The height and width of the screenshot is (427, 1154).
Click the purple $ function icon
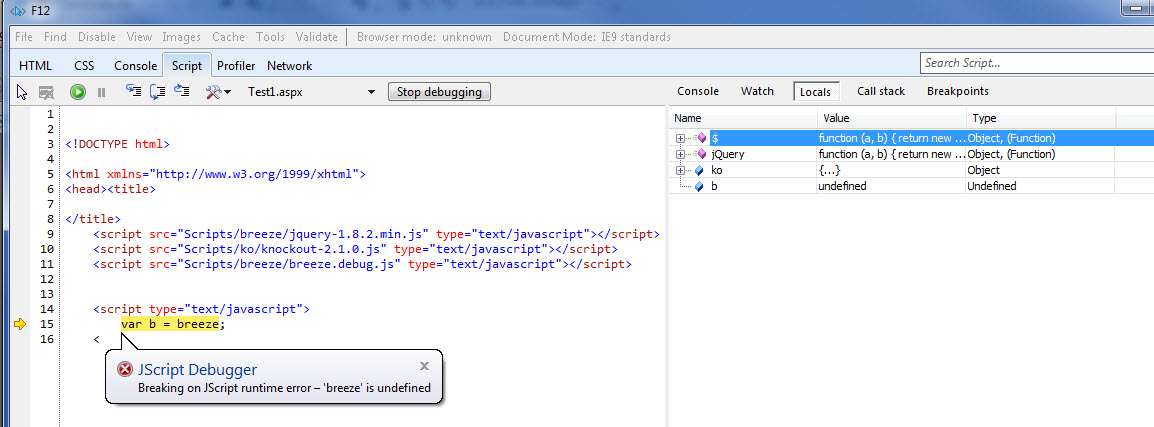click(702, 138)
